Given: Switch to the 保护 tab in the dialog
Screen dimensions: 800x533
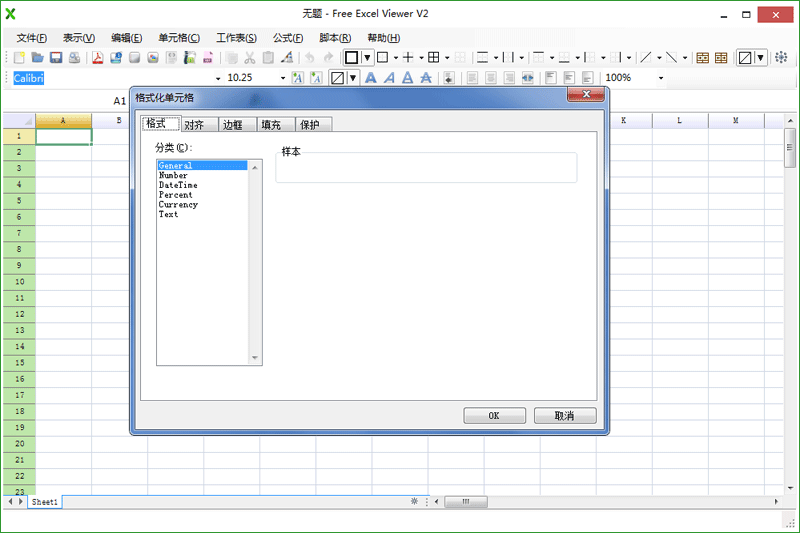Looking at the screenshot, I should [314, 124].
